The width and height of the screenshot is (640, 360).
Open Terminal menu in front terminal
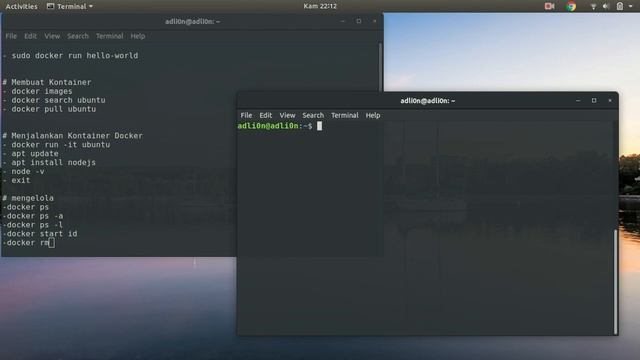click(345, 116)
